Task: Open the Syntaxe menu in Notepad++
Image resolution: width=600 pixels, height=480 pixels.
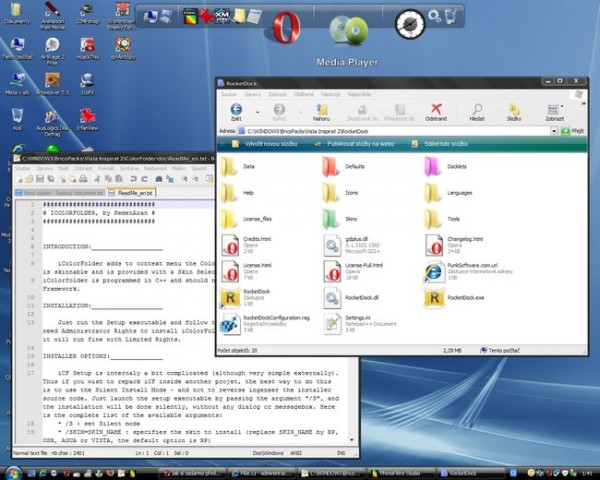Action: [129, 168]
